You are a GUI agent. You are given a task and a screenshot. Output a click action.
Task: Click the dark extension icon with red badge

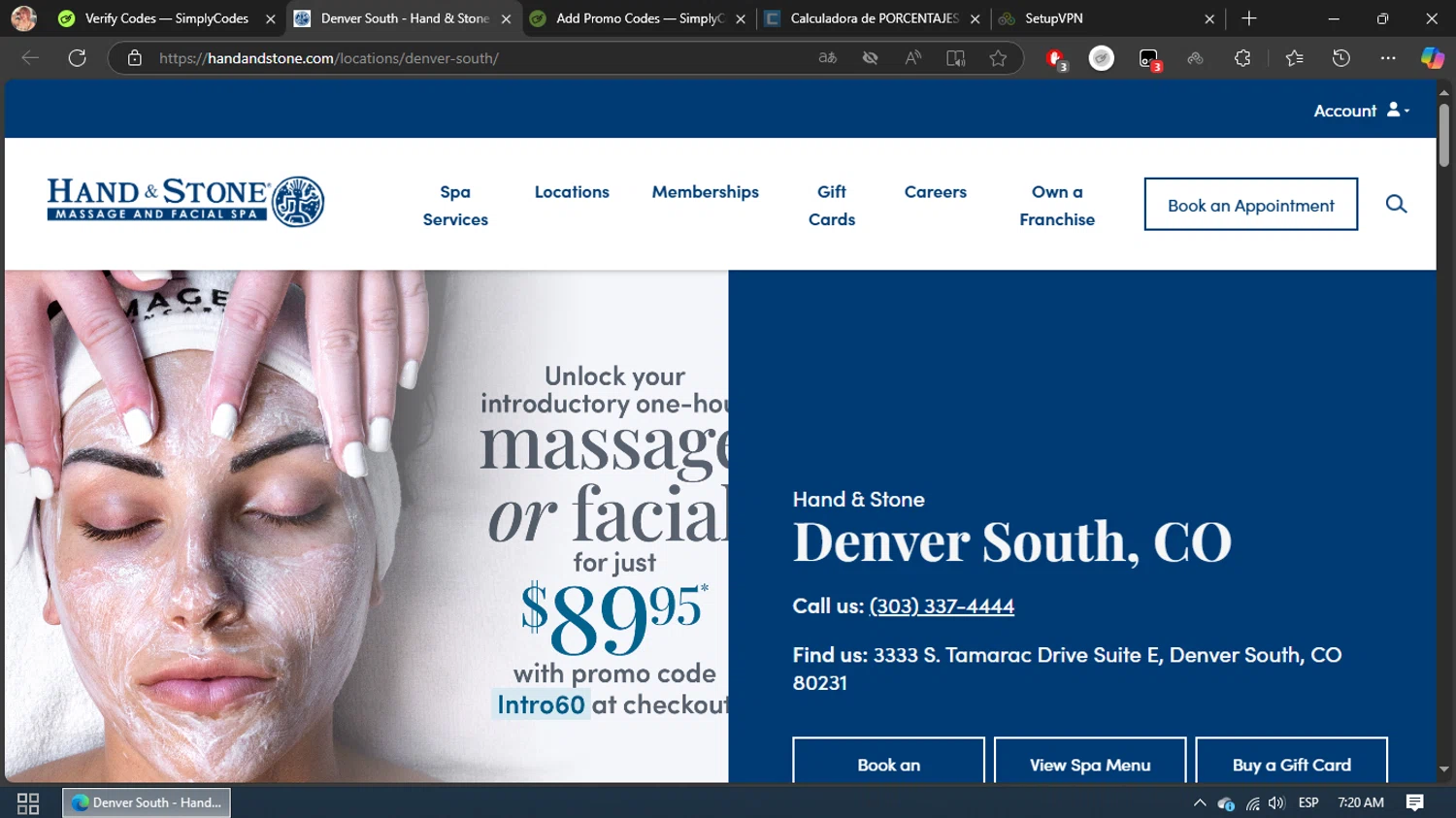pyautogui.click(x=1149, y=59)
